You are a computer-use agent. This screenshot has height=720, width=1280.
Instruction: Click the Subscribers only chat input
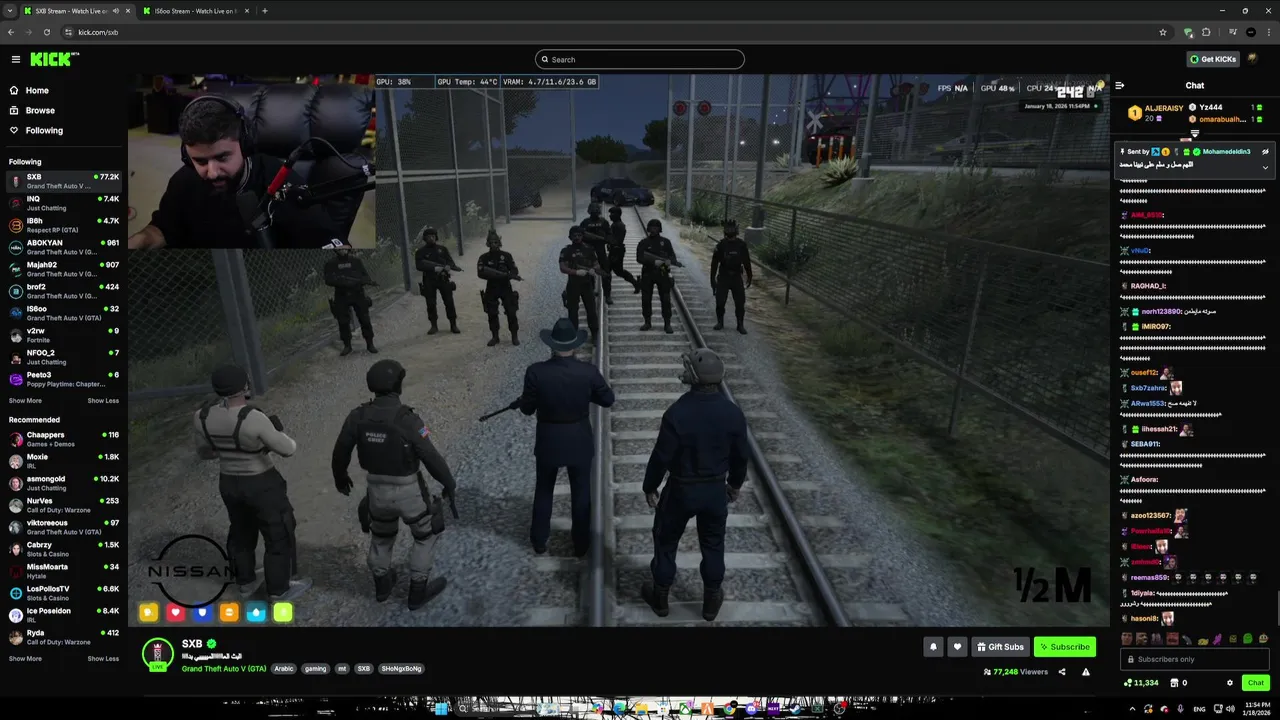pyautogui.click(x=1195, y=659)
